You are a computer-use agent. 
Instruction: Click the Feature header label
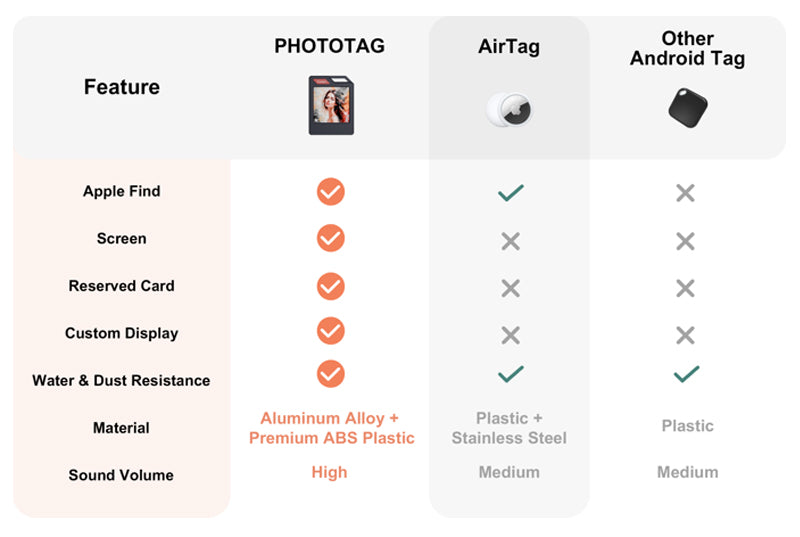121,87
